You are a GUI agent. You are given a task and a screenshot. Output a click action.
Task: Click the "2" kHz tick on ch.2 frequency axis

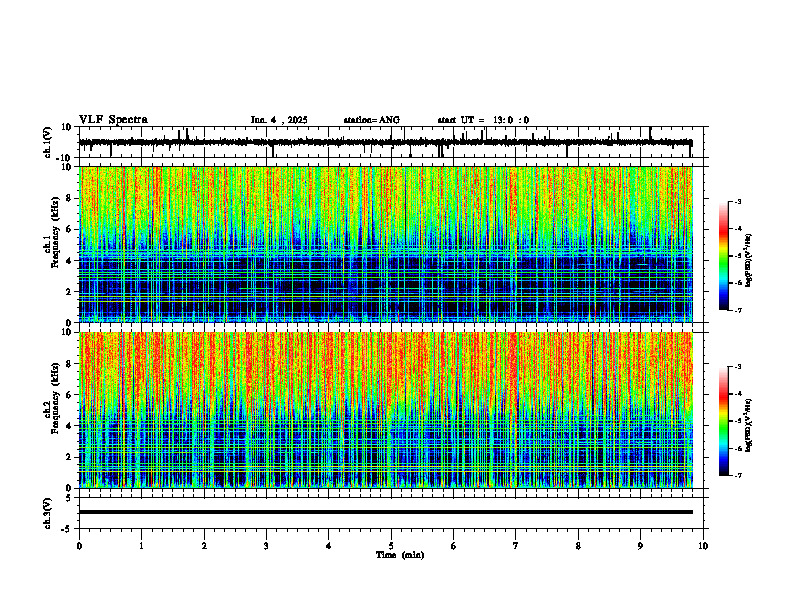69,457
